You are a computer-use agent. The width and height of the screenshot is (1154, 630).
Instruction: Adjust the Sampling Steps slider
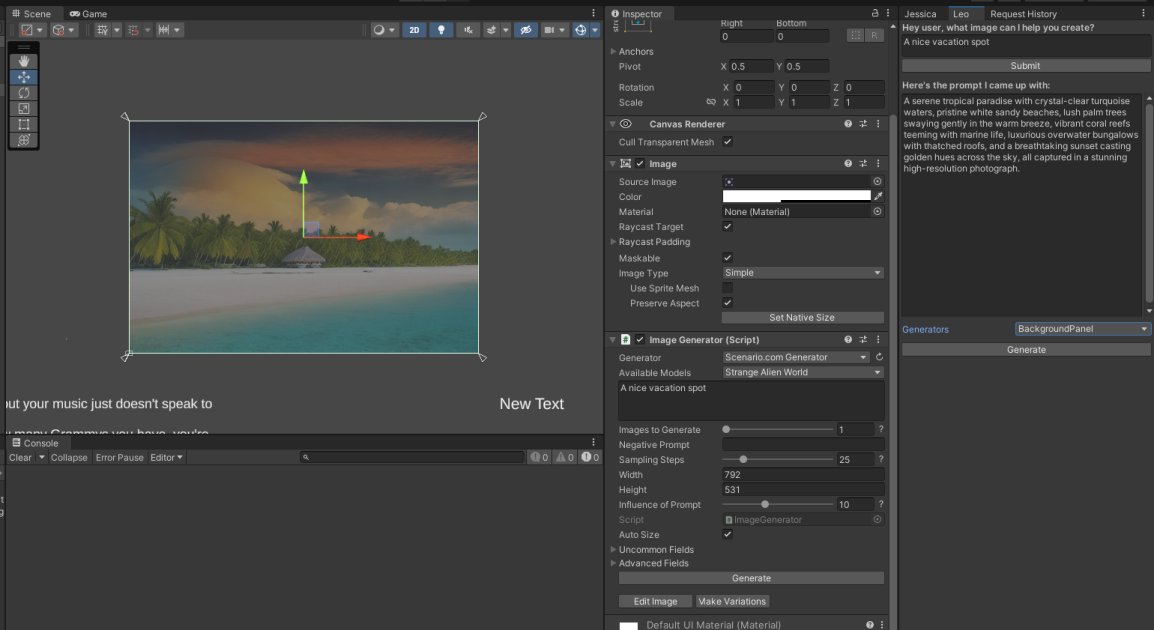click(x=778, y=459)
